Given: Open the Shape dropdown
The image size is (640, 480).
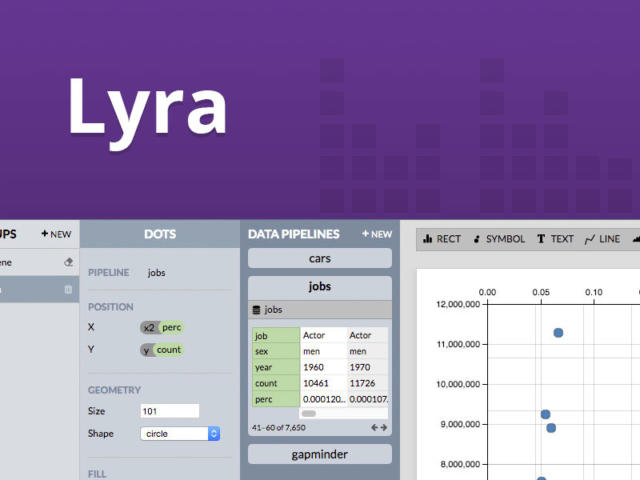Looking at the screenshot, I should 180,433.
